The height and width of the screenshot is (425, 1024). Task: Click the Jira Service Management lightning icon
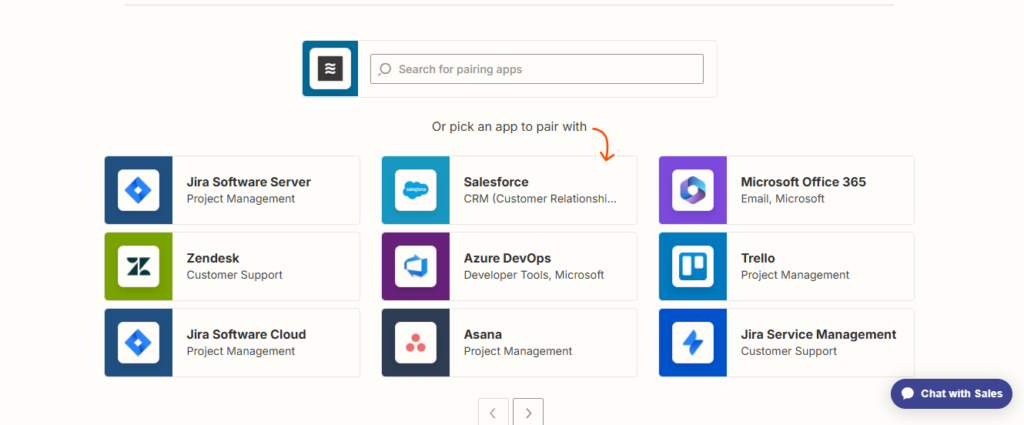(x=692, y=343)
